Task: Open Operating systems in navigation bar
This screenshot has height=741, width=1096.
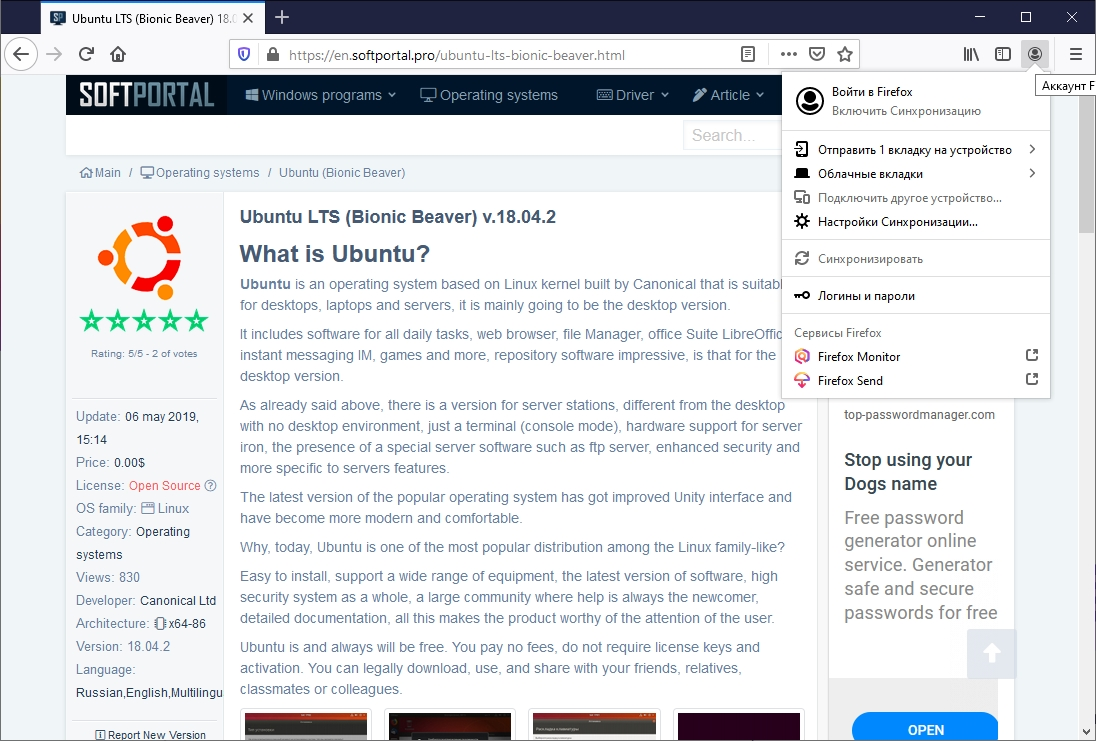Action: [x=489, y=95]
